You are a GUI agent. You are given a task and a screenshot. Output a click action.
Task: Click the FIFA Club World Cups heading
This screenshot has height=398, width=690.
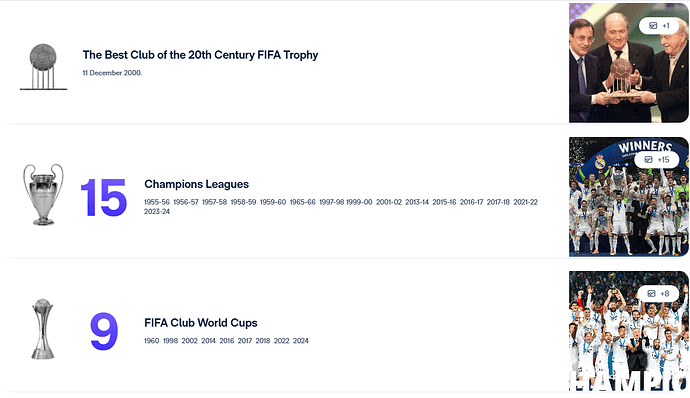click(x=201, y=323)
